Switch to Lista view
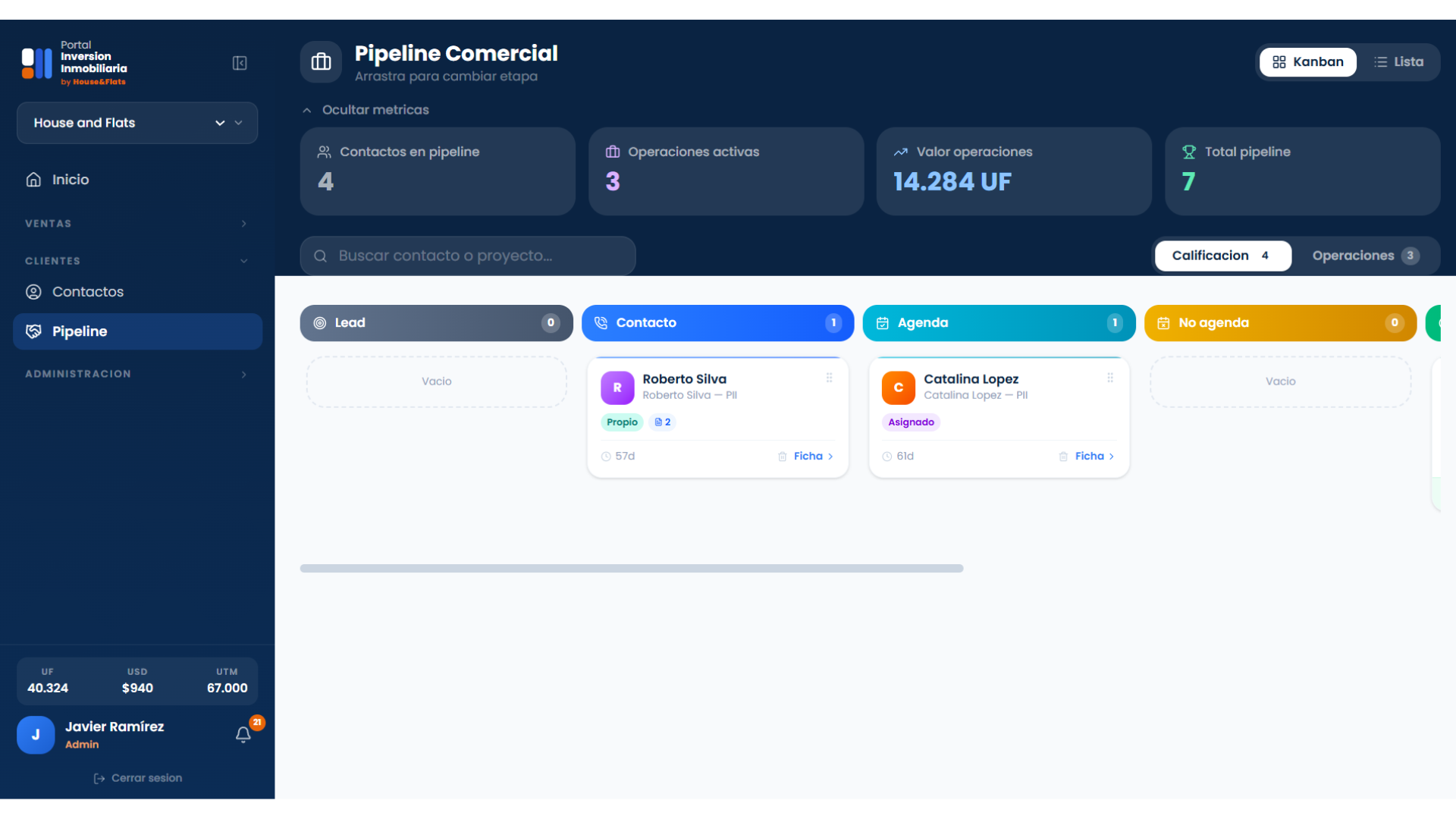The image size is (1456, 819). [x=1398, y=62]
